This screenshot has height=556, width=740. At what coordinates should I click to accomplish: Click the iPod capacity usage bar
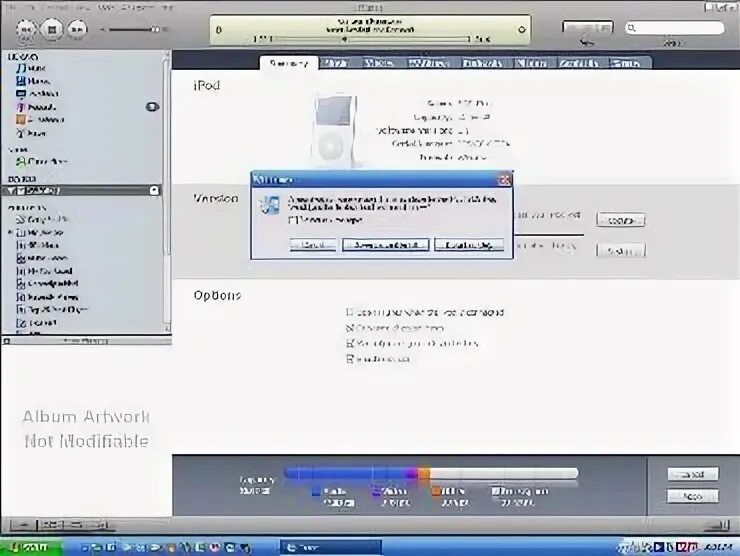pos(431,473)
